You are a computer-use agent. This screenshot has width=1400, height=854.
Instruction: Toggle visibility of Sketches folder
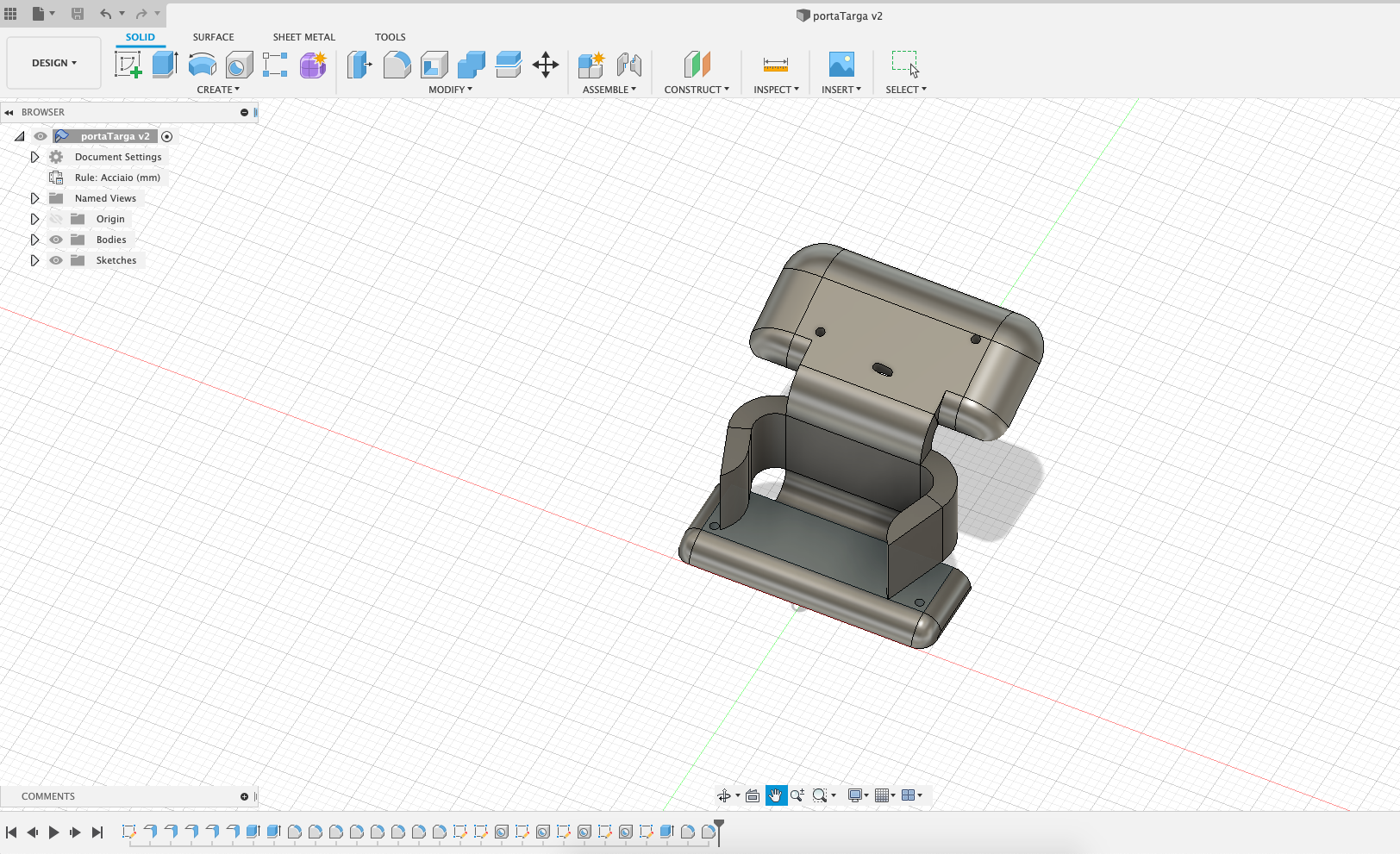pos(56,260)
